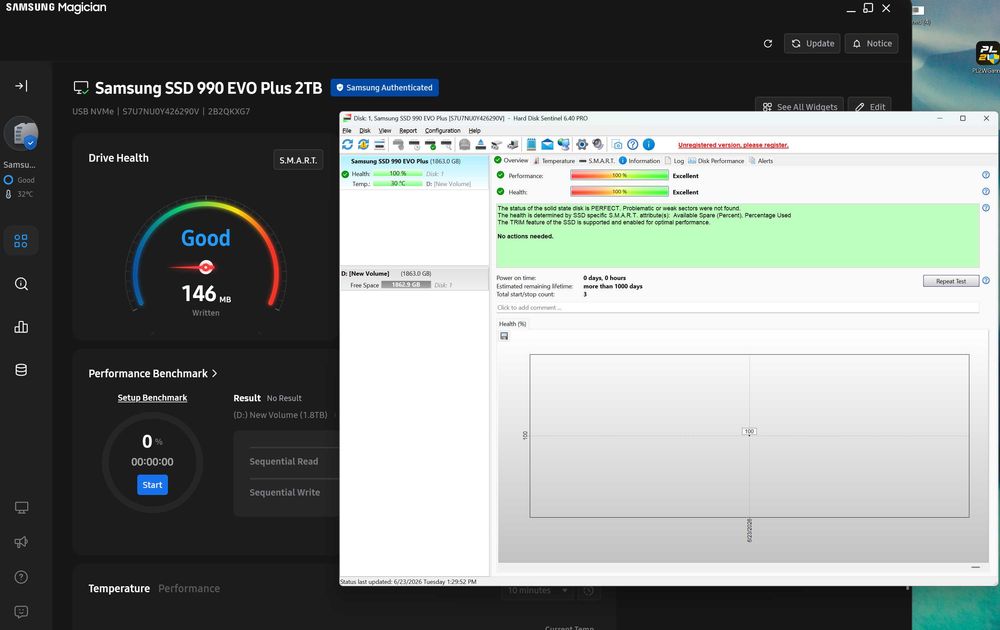Open the Configuration menu in Hard Disk Sentinel
The height and width of the screenshot is (630, 1000).
coord(443,131)
